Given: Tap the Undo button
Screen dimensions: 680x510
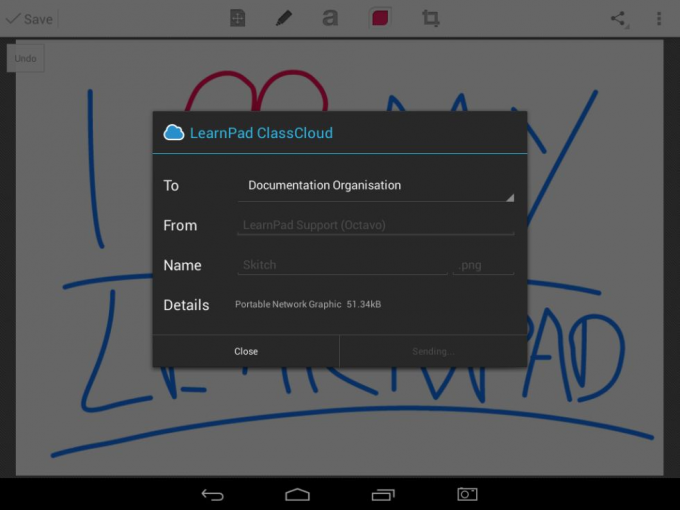Looking at the screenshot, I should [x=25, y=58].
